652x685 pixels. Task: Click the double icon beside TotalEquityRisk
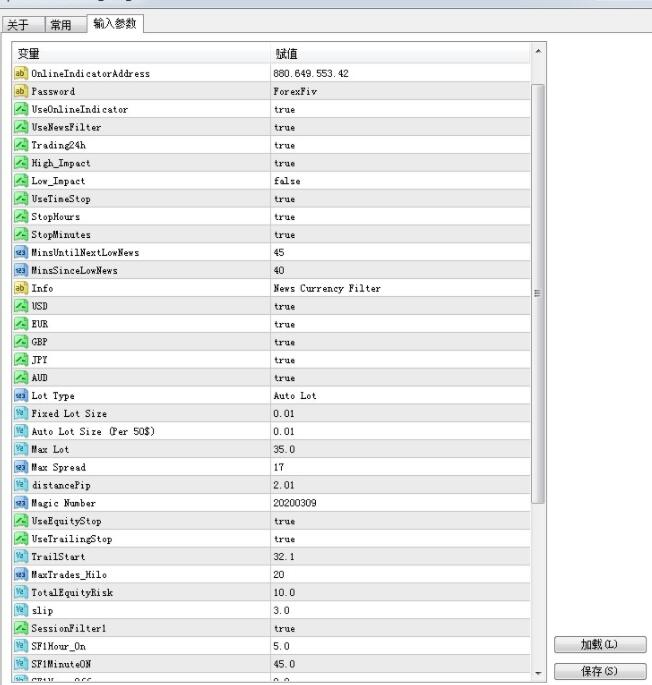point(21,592)
